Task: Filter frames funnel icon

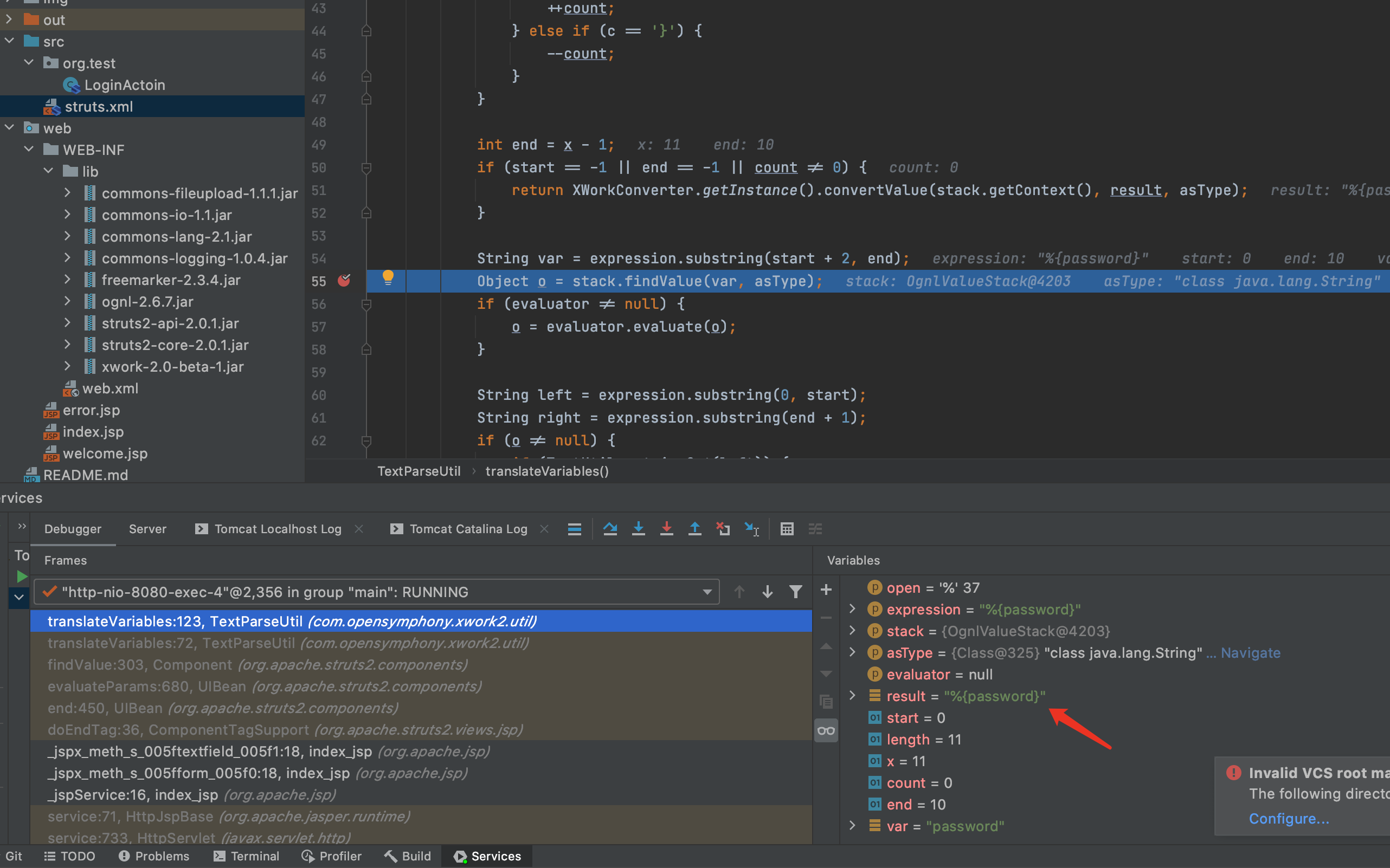Action: (x=795, y=592)
